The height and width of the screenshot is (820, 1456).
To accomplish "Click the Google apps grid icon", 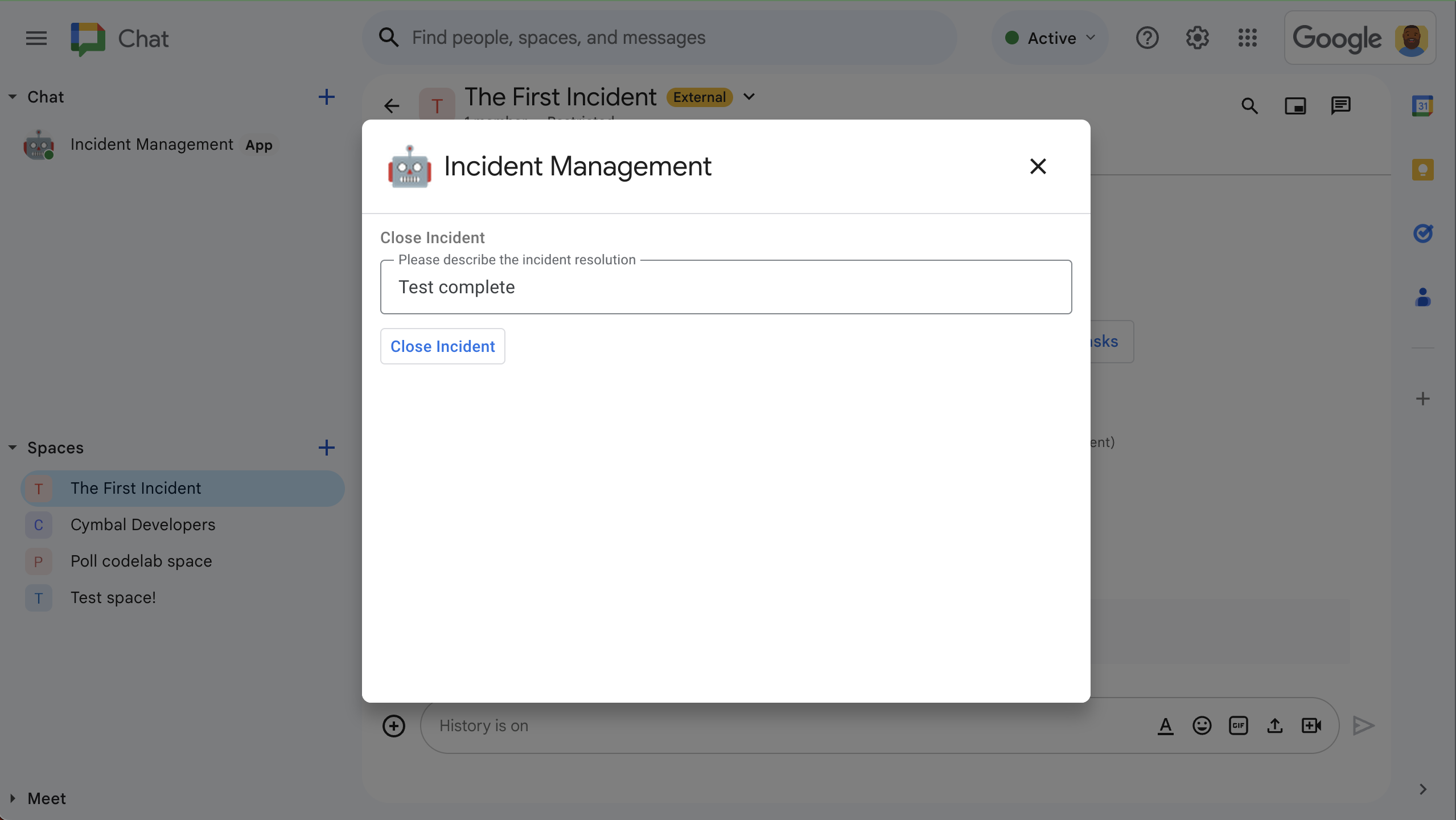I will [x=1248, y=37].
